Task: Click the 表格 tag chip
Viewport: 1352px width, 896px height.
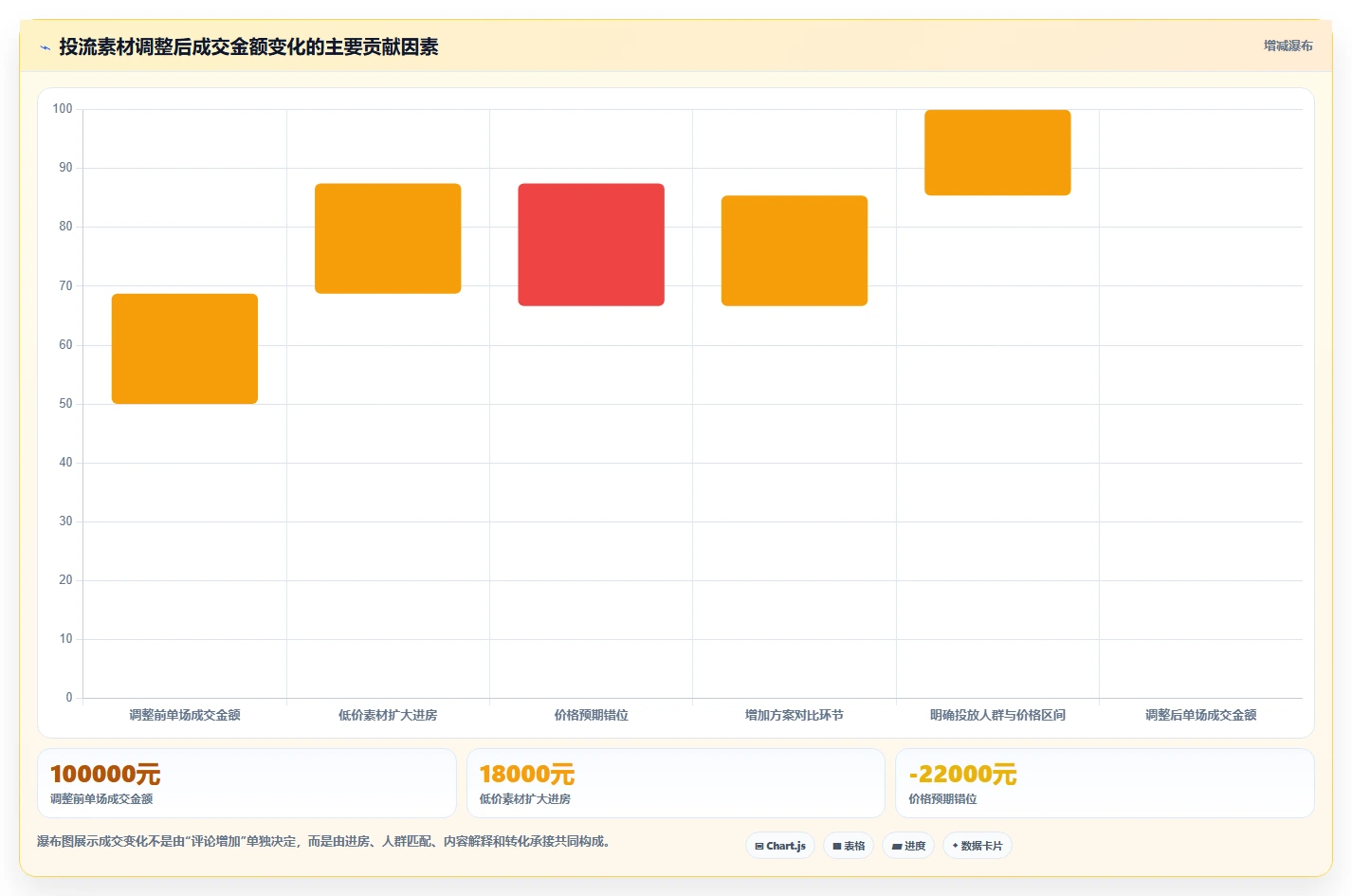Action: click(849, 846)
